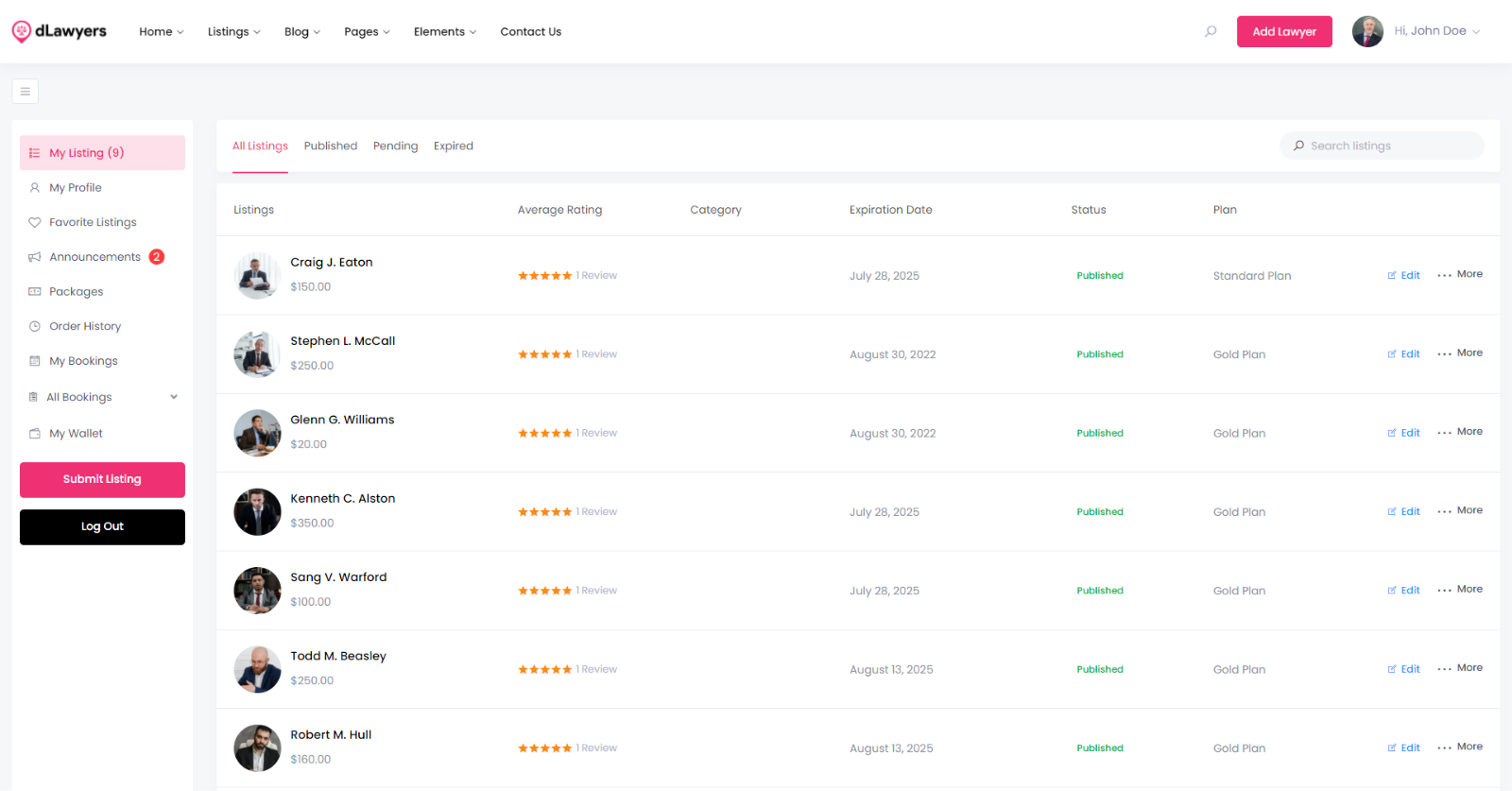1512x791 pixels.
Task: Click the search magnifier icon in header
Action: pos(1211,31)
